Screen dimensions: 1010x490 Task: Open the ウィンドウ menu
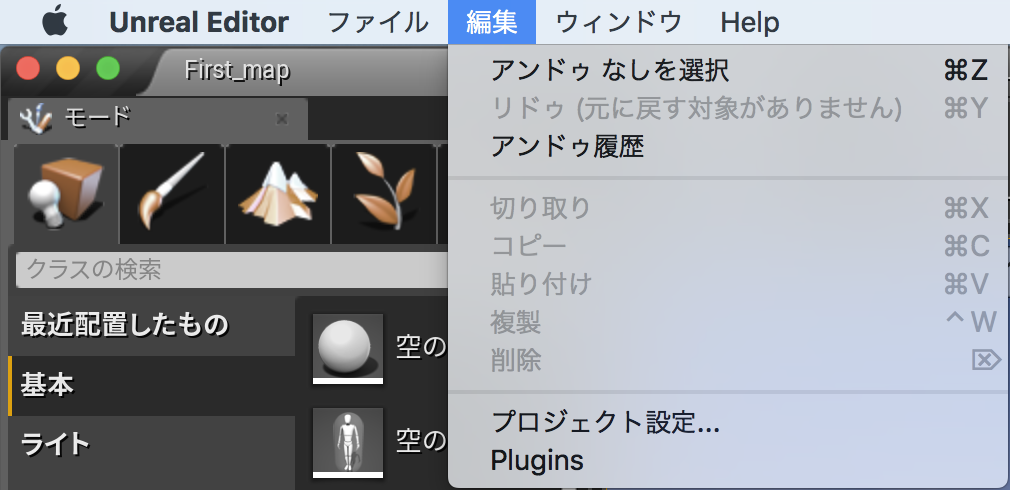(619, 23)
